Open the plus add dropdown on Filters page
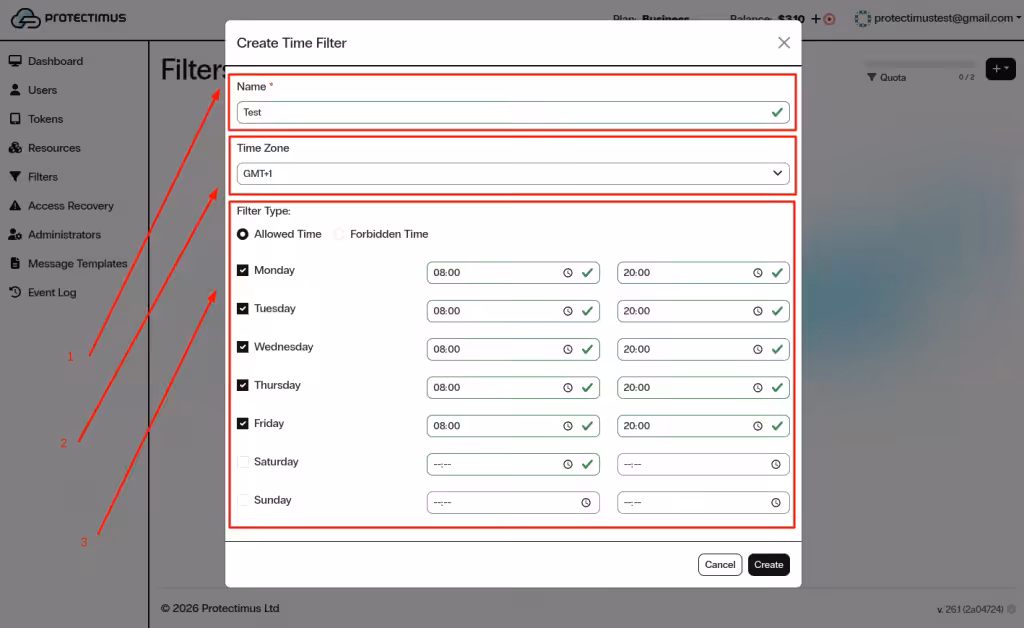This screenshot has width=1024, height=628. click(1000, 69)
